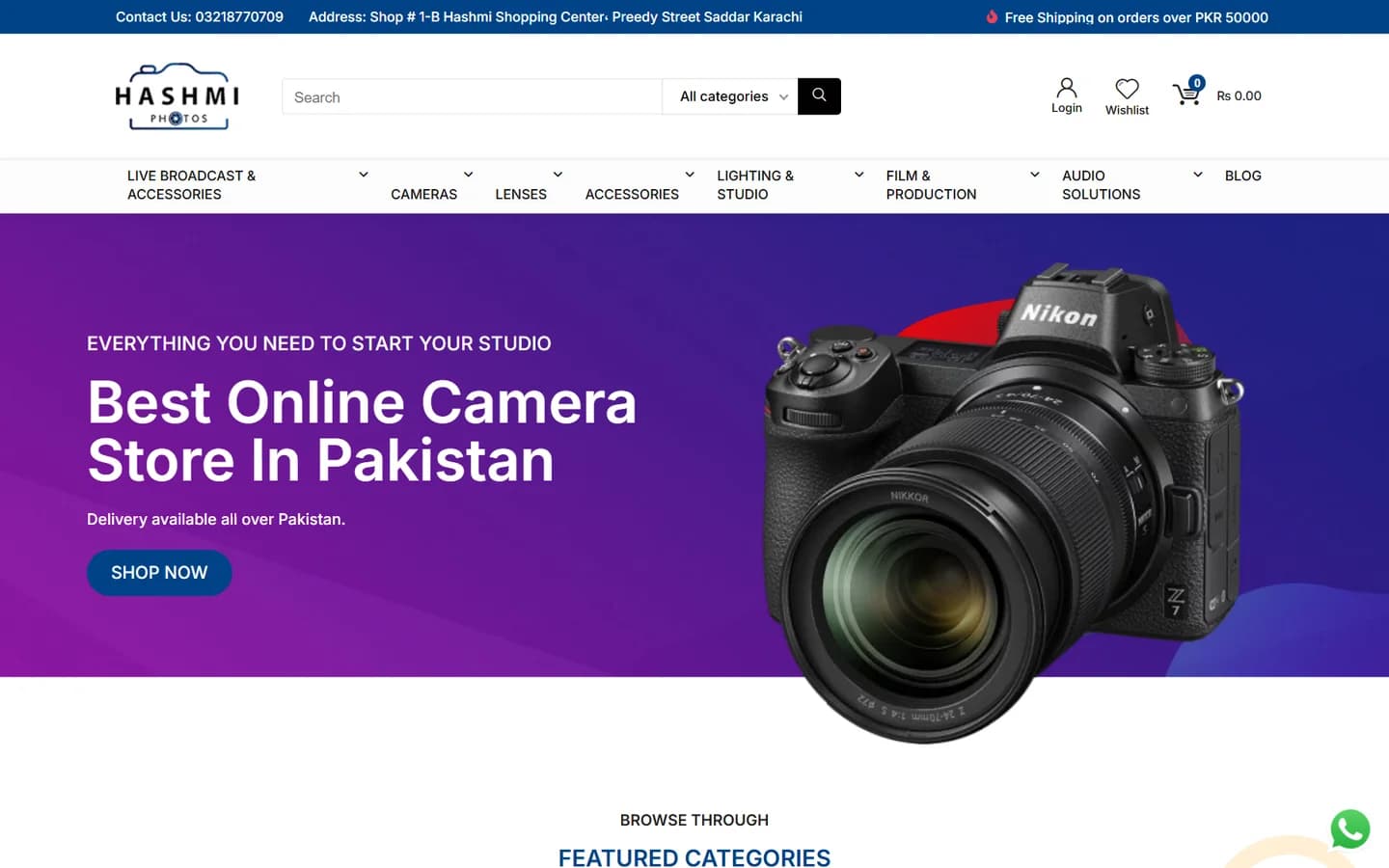Click the Shop Now button
This screenshot has height=868, width=1389.
(x=159, y=573)
